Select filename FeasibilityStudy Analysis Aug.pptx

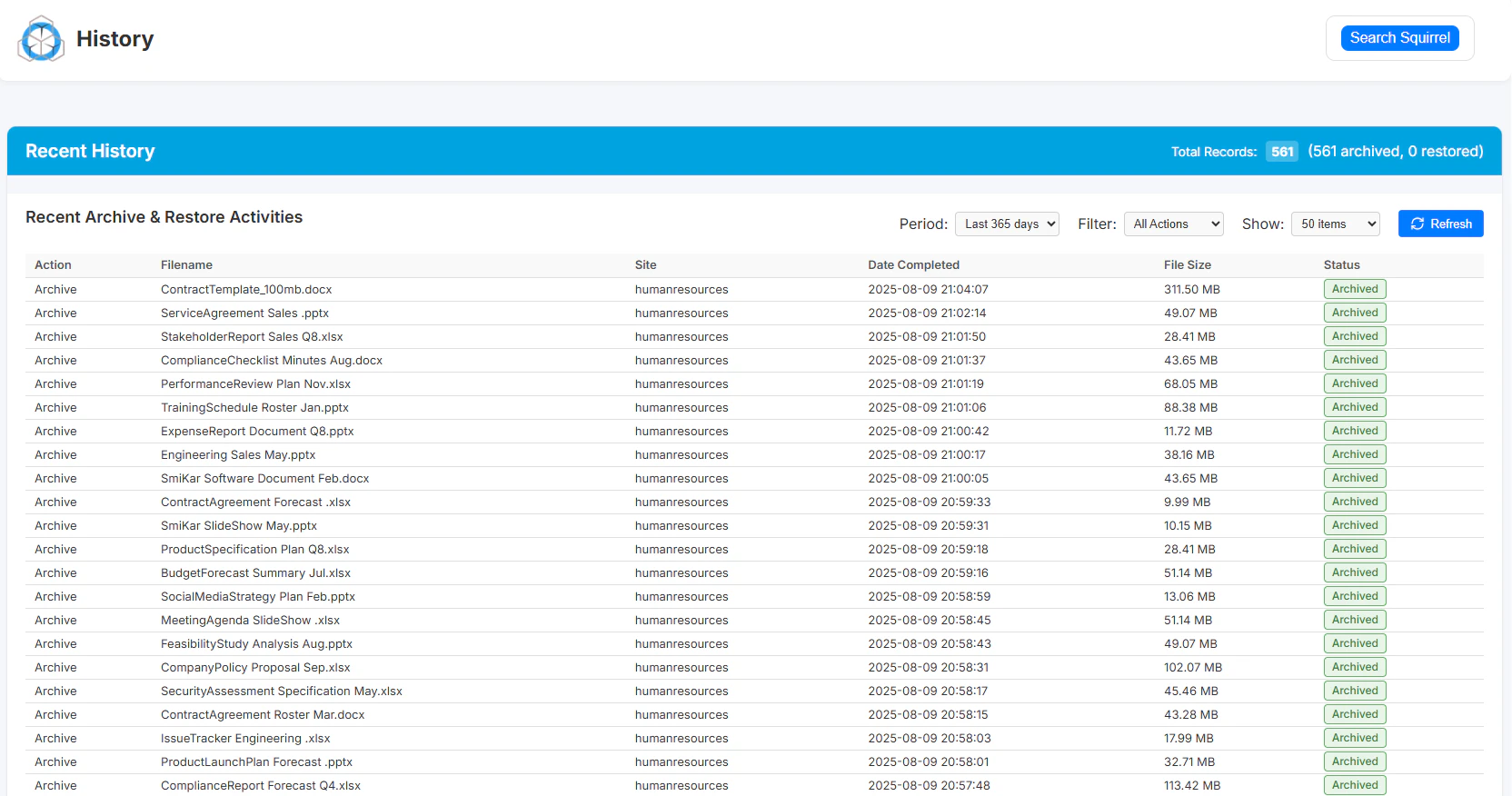pos(256,644)
